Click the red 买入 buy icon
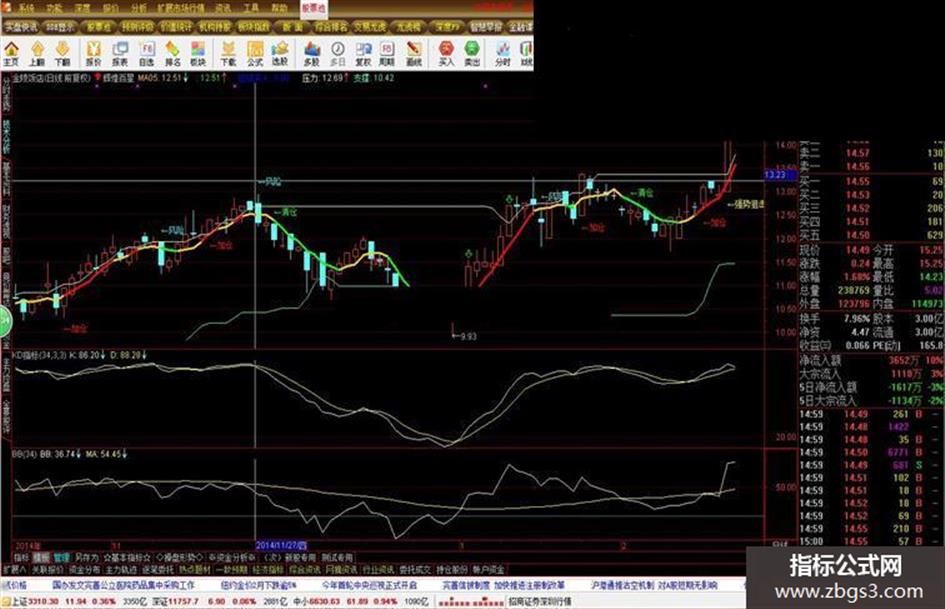The width and height of the screenshot is (945, 609). [446, 53]
